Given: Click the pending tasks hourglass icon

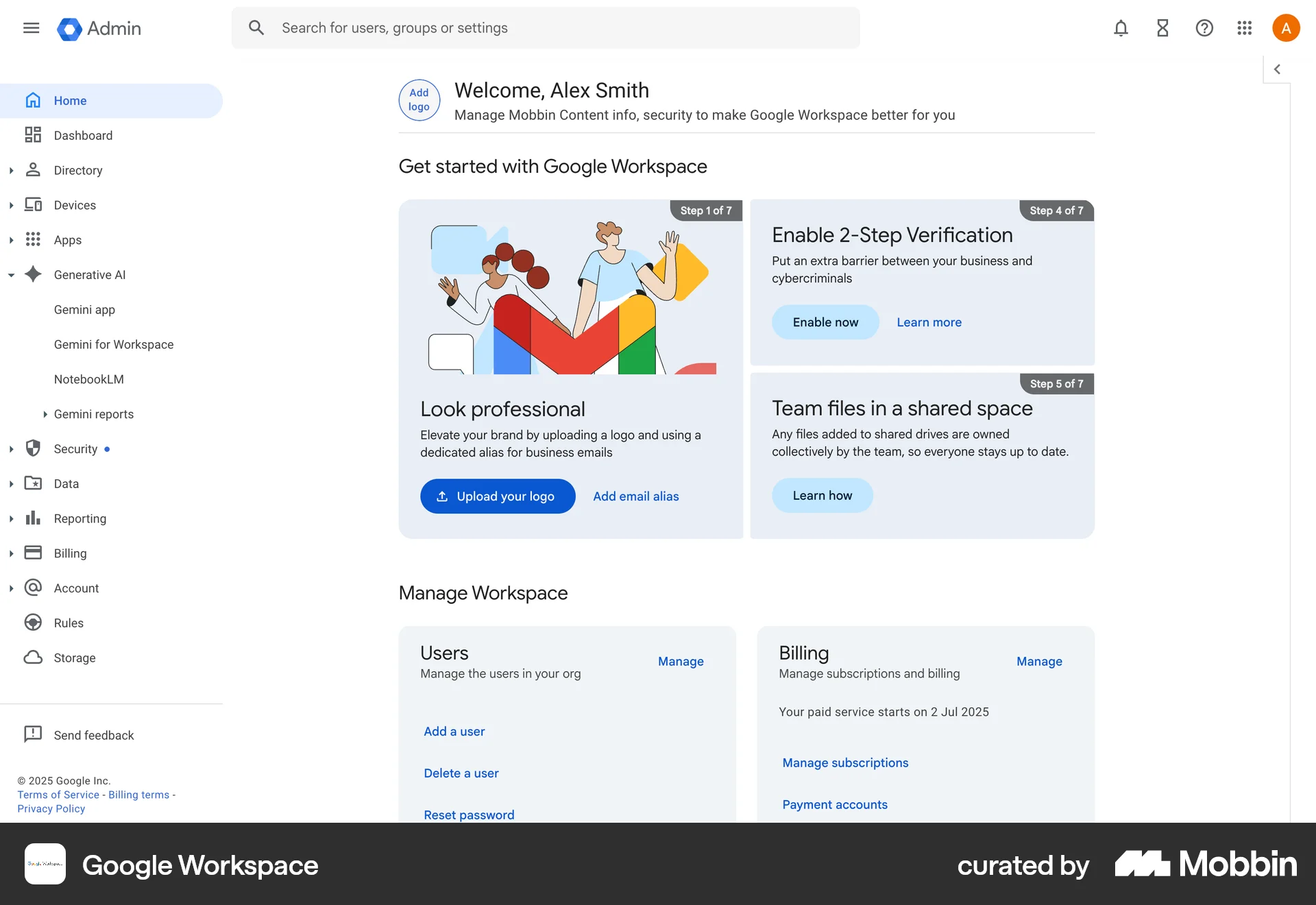Looking at the screenshot, I should [1162, 28].
